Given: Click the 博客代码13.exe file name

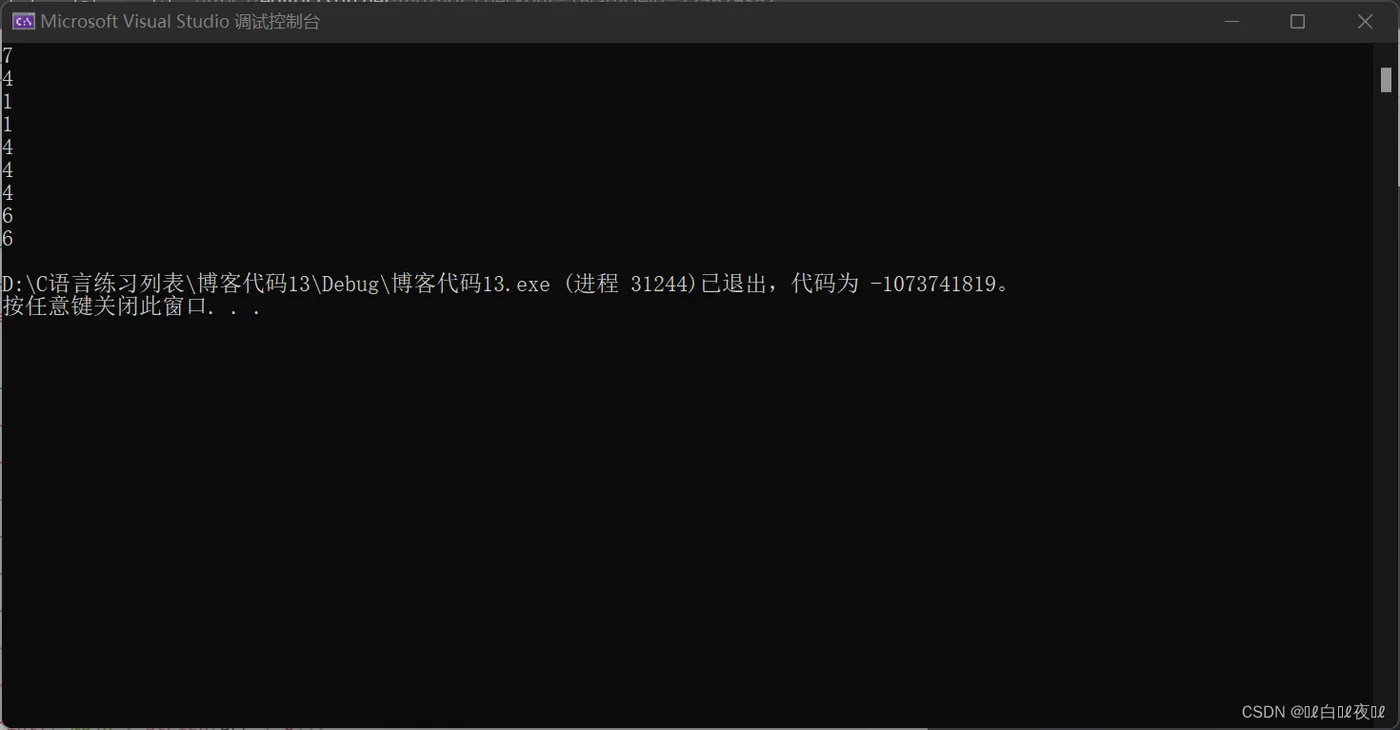Looking at the screenshot, I should 470,284.
